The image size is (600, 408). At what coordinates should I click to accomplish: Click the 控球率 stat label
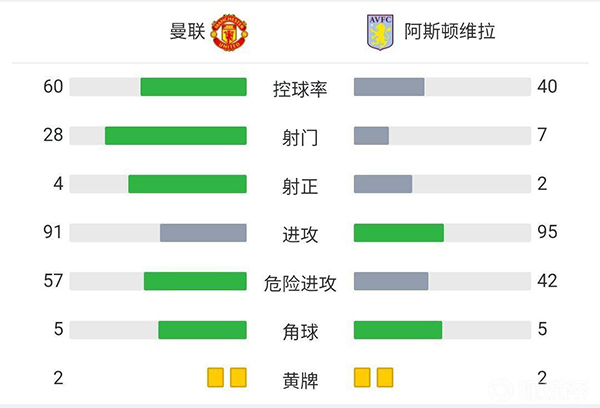(x=300, y=88)
